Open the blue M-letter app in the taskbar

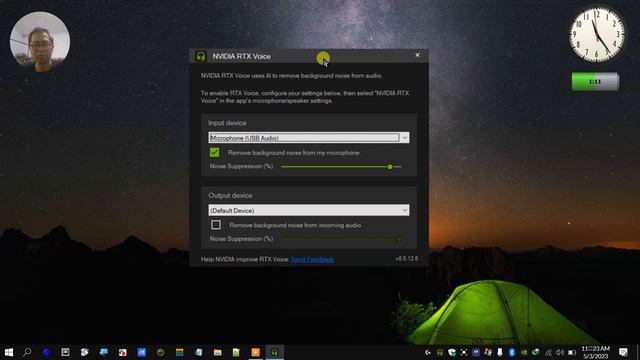pos(142,352)
